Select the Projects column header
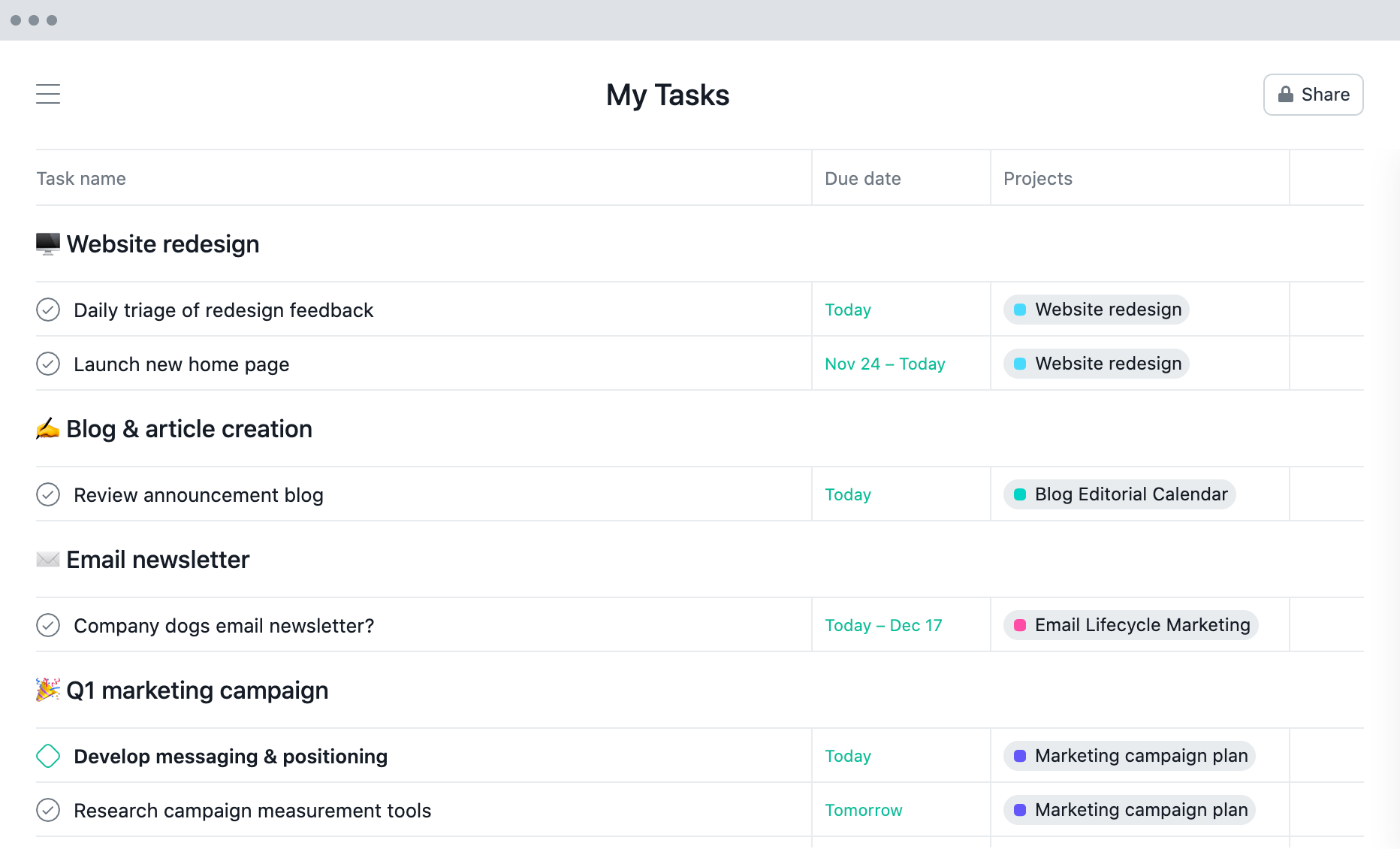 click(x=1037, y=178)
